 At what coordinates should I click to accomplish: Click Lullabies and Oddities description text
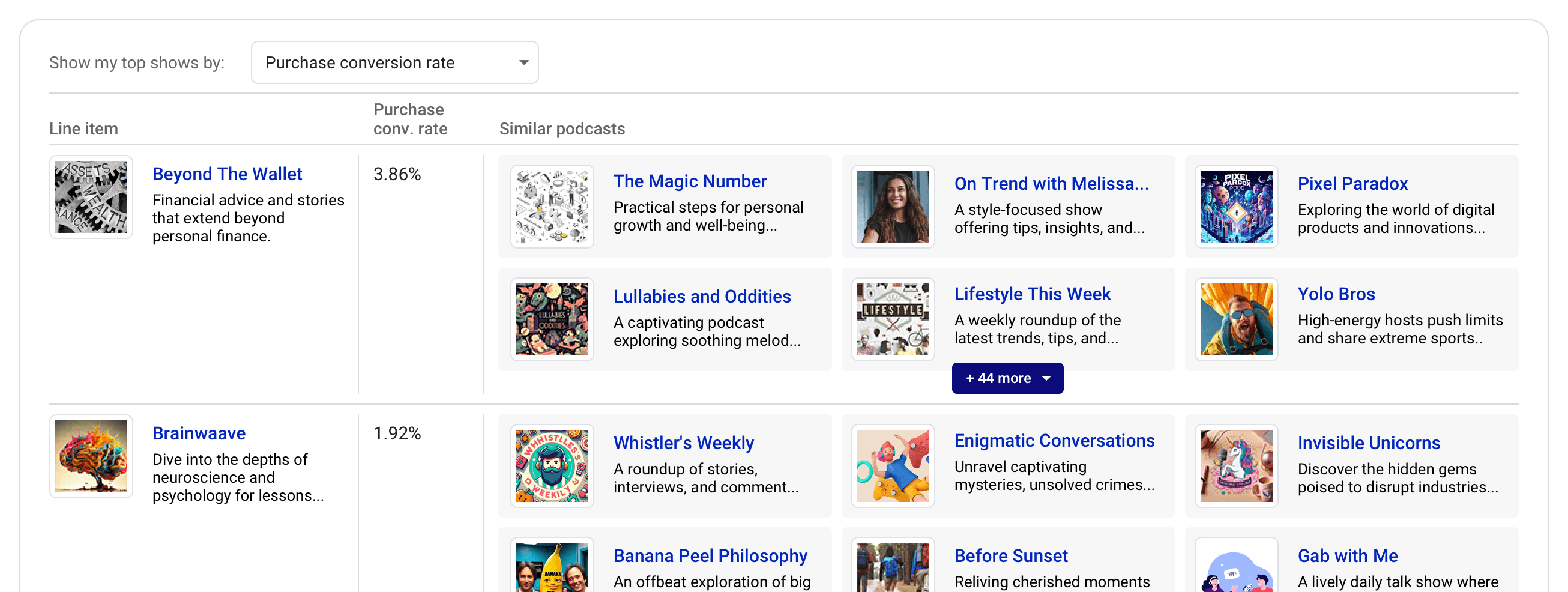point(707,332)
